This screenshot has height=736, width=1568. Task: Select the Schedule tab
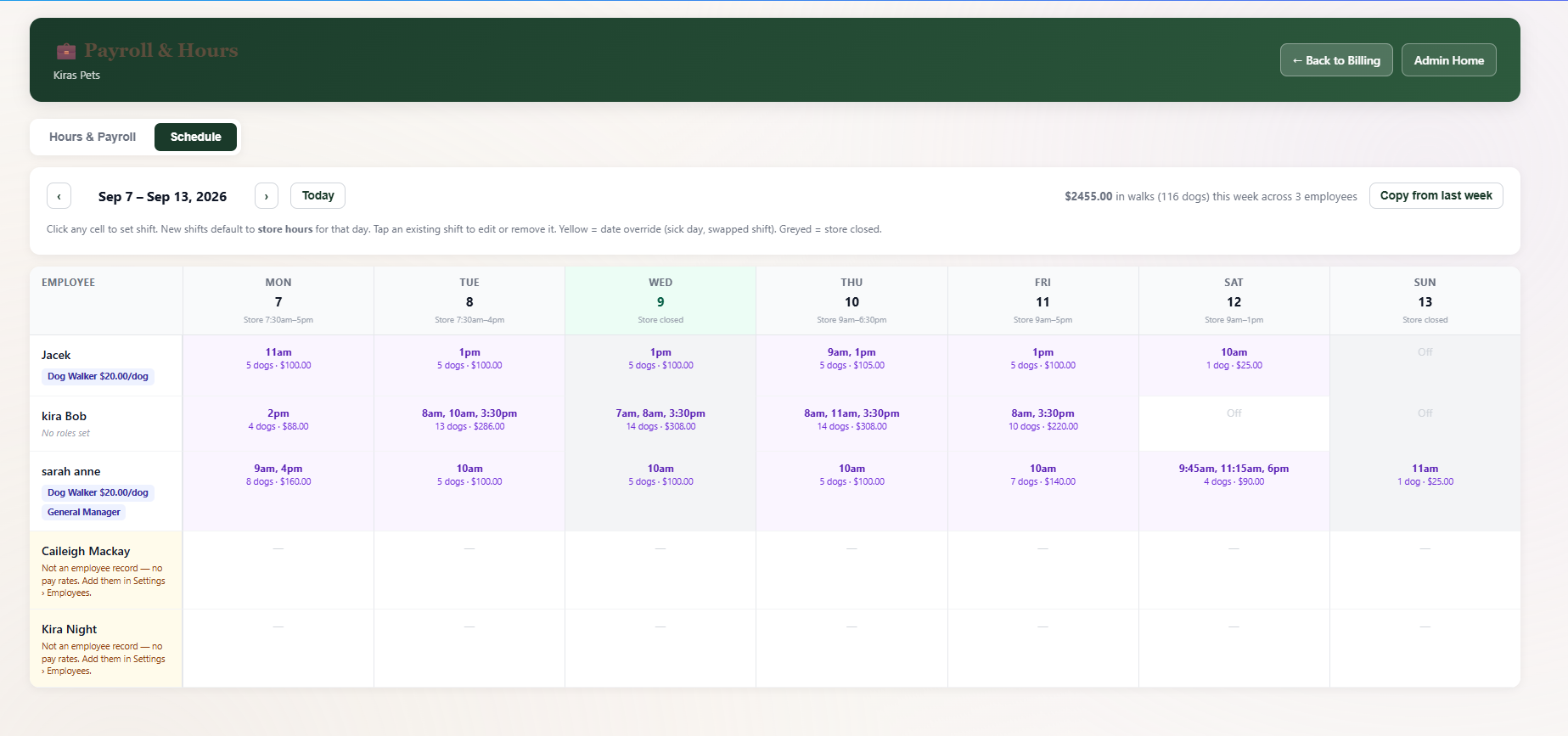[x=195, y=137]
